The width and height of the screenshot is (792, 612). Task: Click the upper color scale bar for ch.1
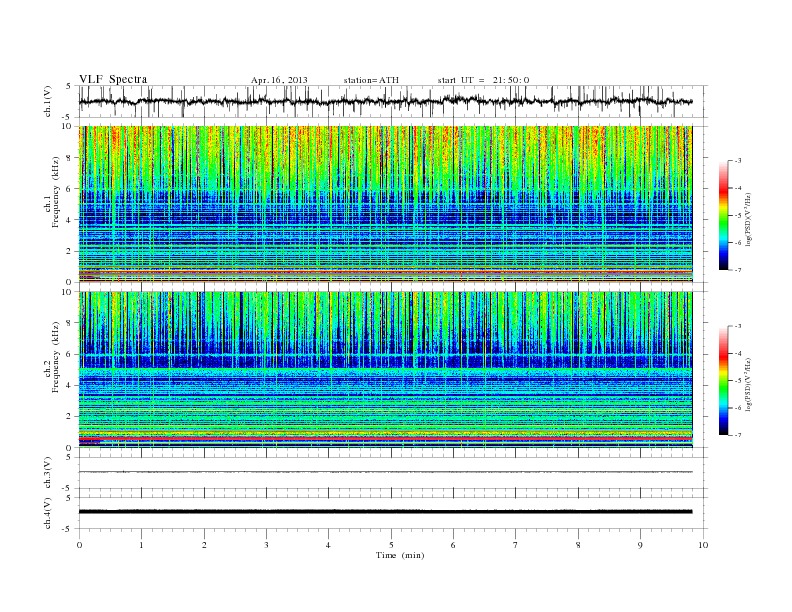click(723, 215)
